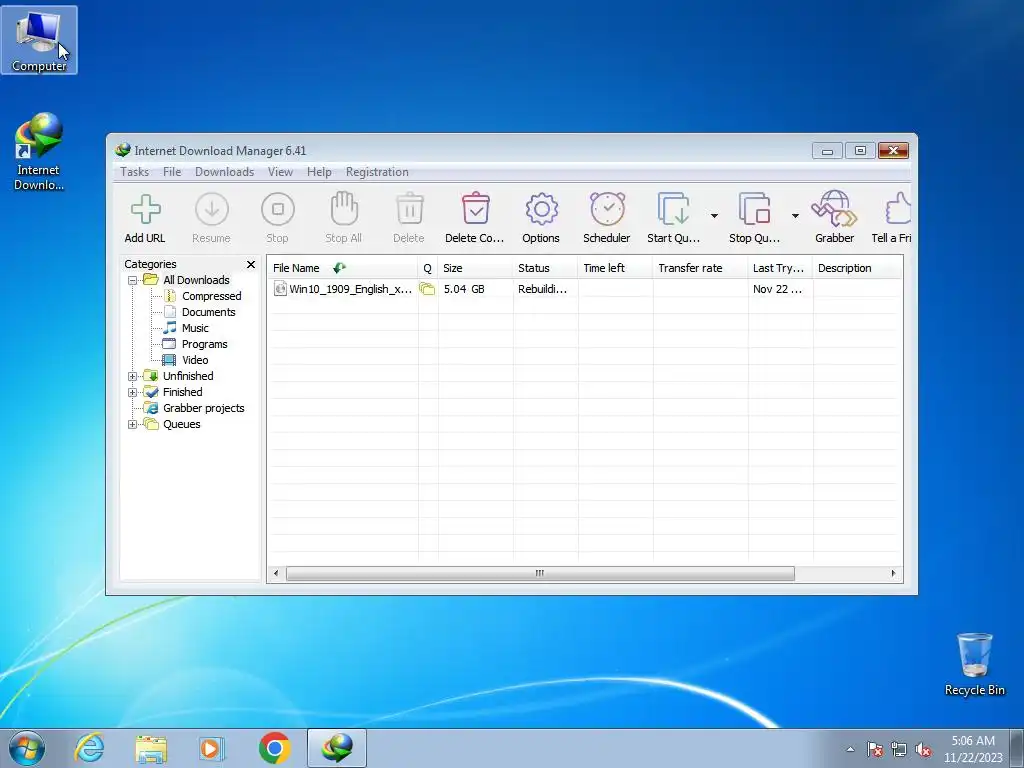The image size is (1024, 768).
Task: Open the Scheduler clock icon
Action: tap(607, 209)
